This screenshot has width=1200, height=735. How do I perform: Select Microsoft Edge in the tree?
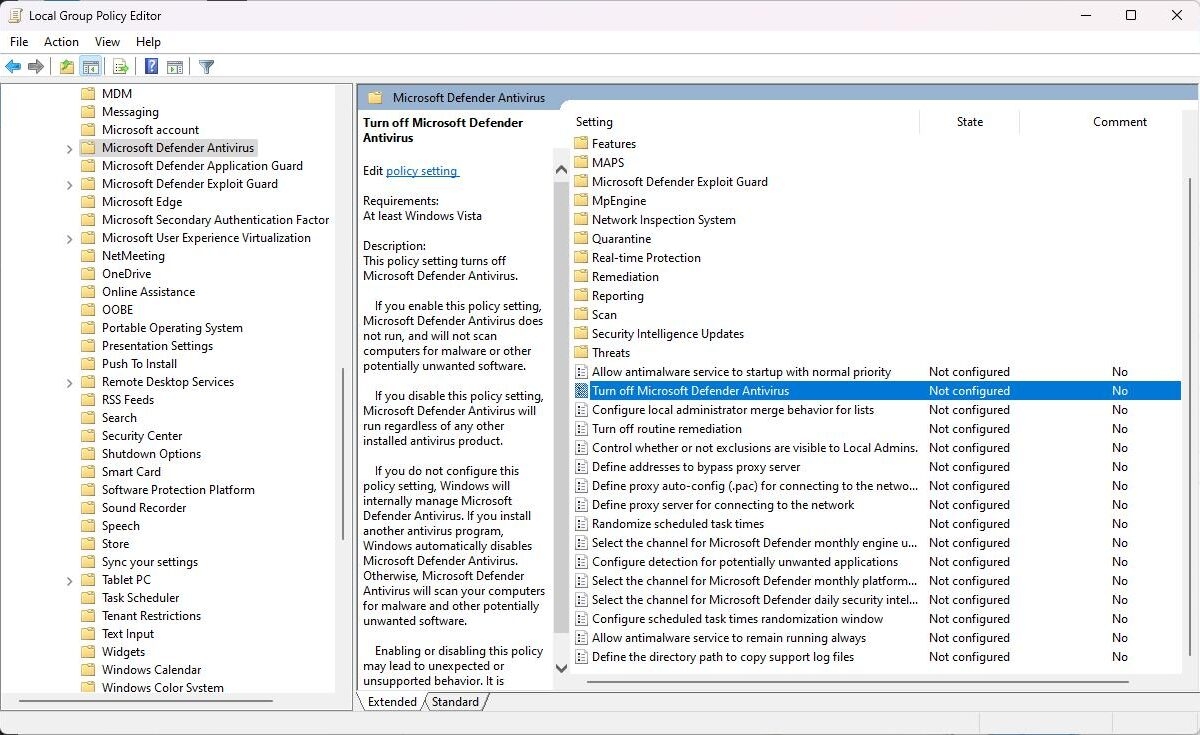coord(142,202)
